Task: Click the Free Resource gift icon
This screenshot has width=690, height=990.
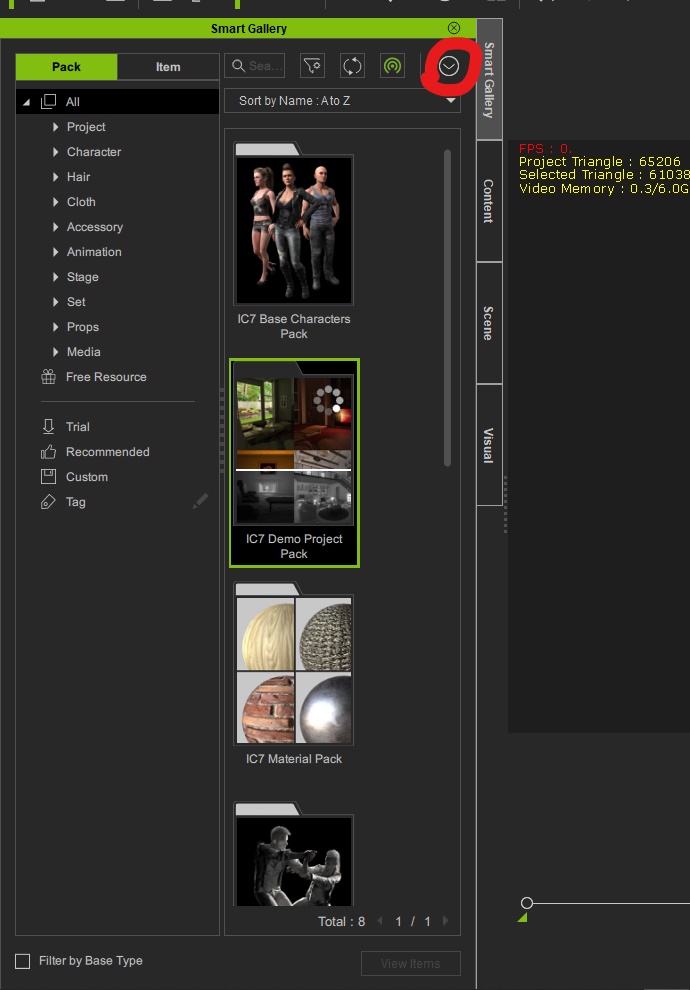Action: tap(48, 377)
